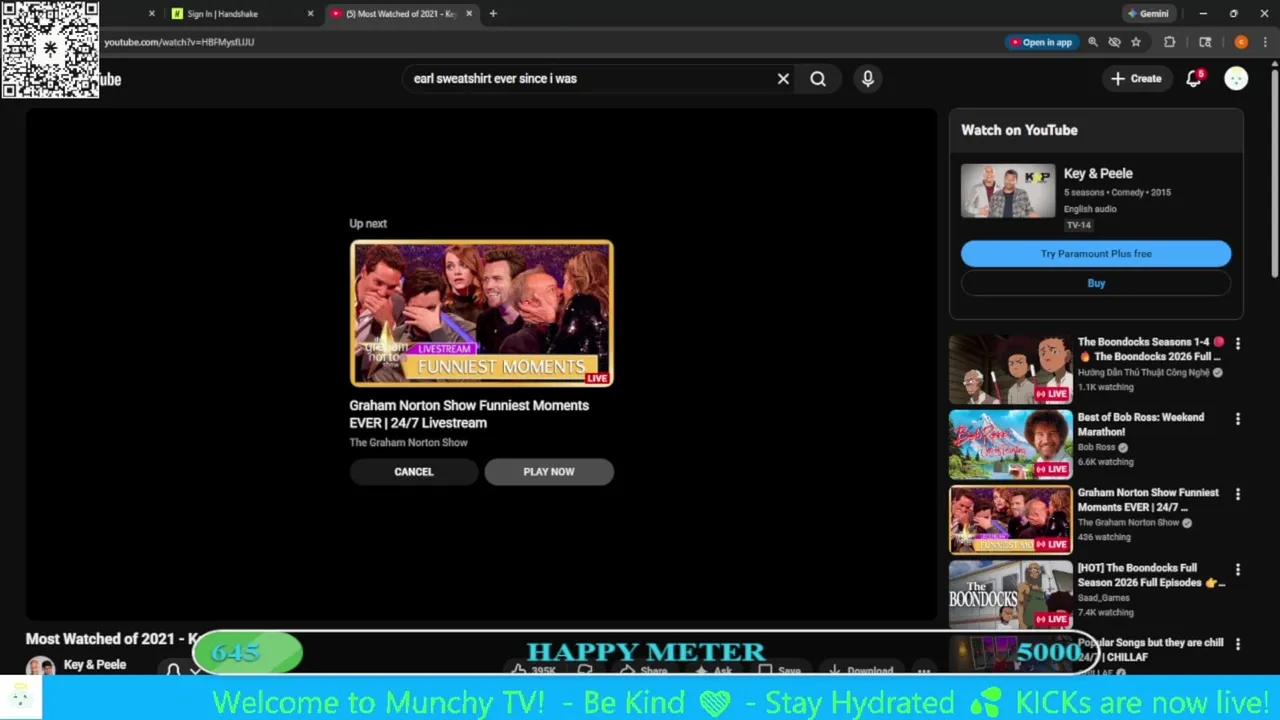Click the Saad_Games channel name
Image resolution: width=1280 pixels, height=720 pixels.
(x=1104, y=598)
